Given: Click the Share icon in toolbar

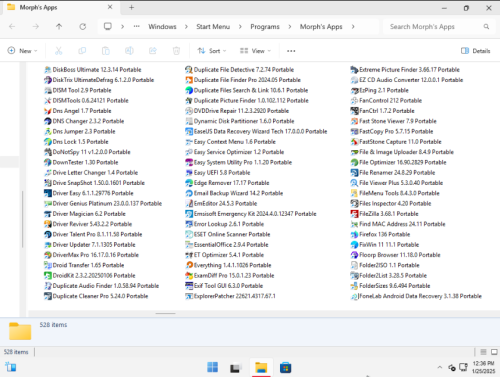Looking at the screenshot, I should [x=153, y=51].
